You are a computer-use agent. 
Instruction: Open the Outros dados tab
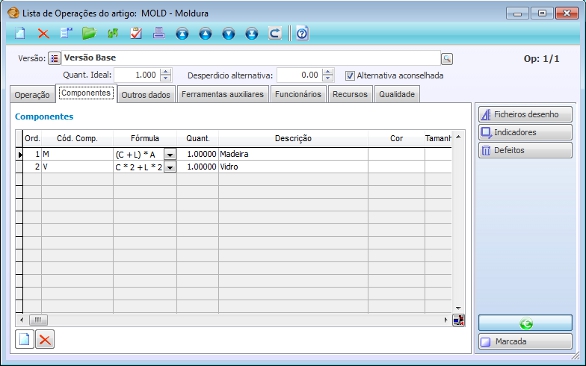click(146, 95)
